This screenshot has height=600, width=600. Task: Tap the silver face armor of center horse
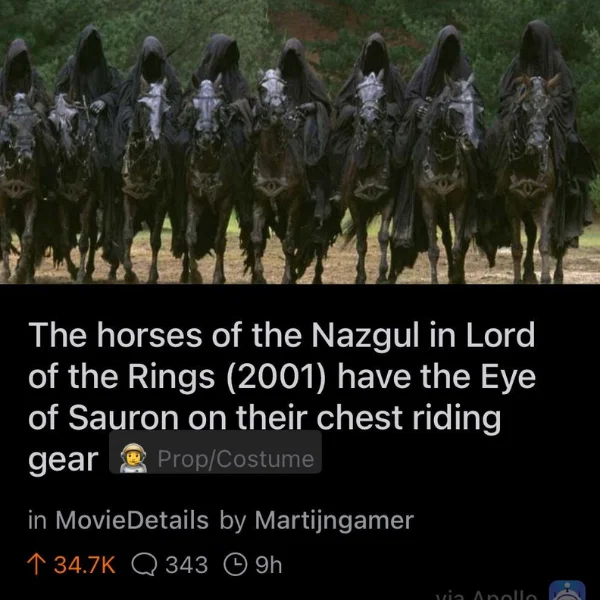click(272, 88)
